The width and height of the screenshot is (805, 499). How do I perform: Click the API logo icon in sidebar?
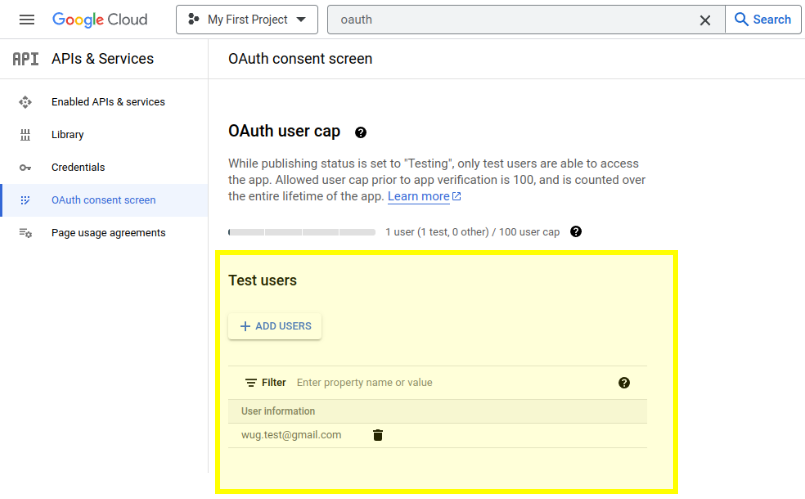26,59
